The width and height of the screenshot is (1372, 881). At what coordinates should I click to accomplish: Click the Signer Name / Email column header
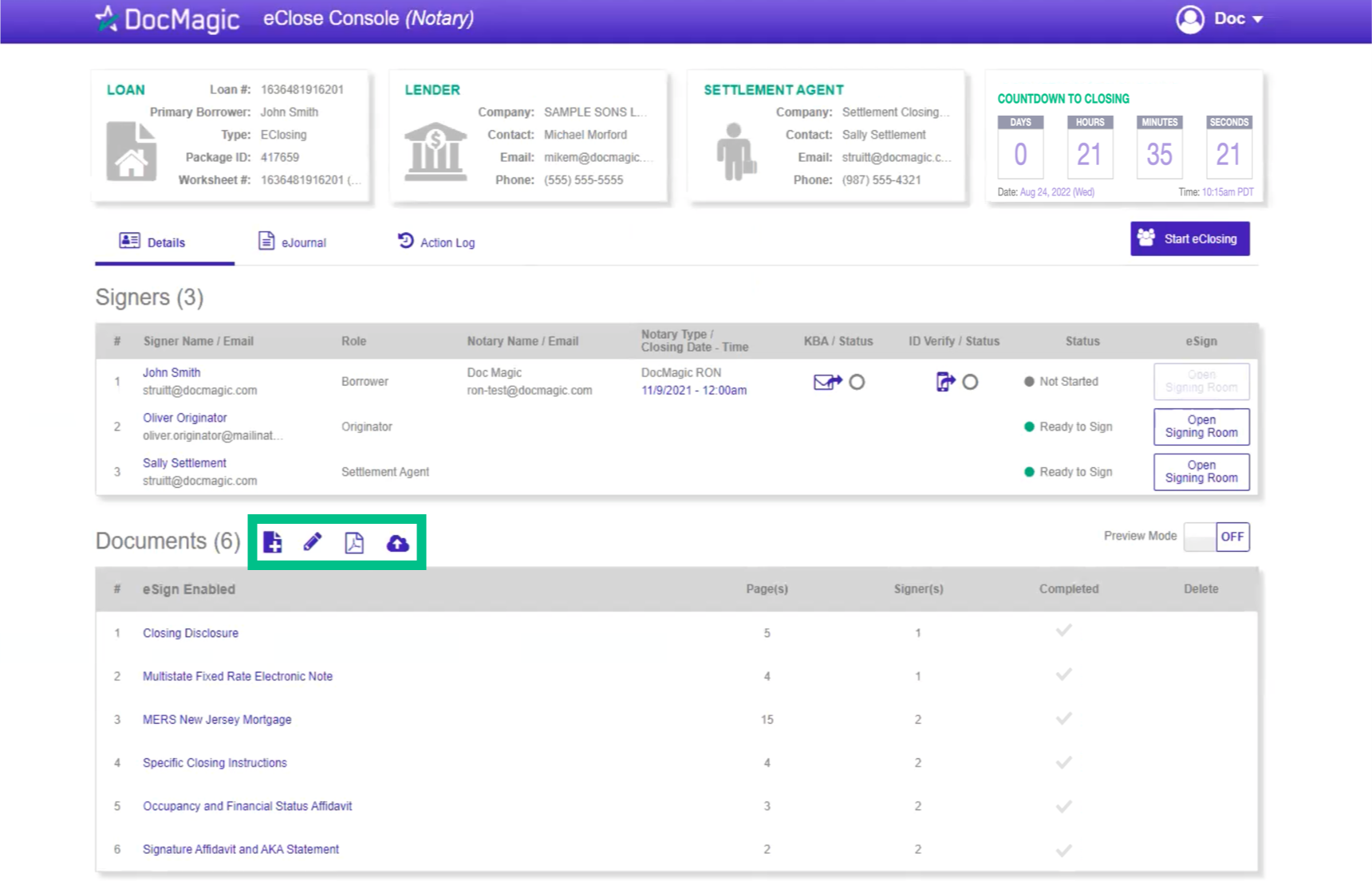(x=199, y=341)
